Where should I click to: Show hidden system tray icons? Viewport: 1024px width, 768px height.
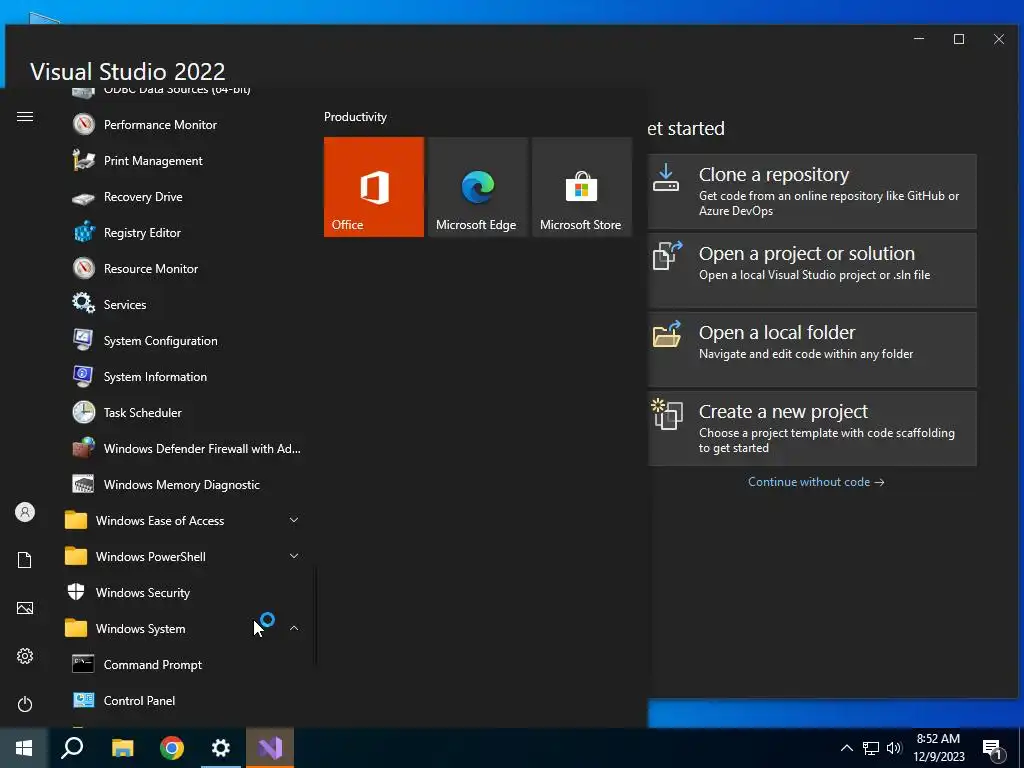pos(846,748)
